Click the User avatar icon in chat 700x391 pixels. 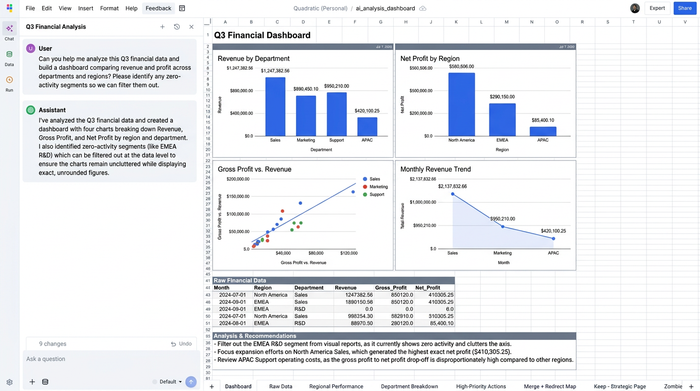point(30,48)
